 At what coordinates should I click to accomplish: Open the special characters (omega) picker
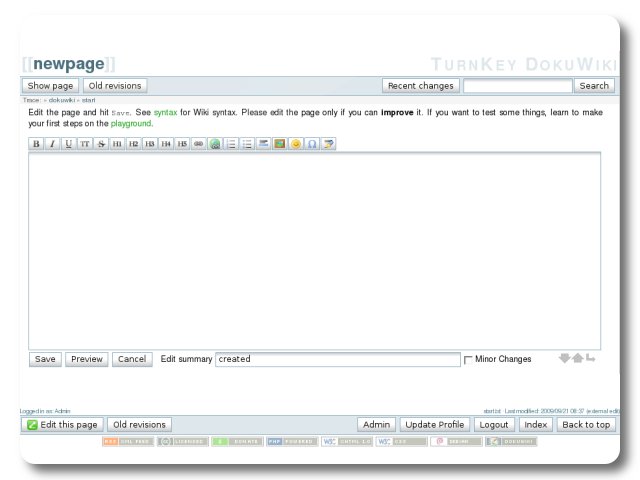tap(312, 144)
